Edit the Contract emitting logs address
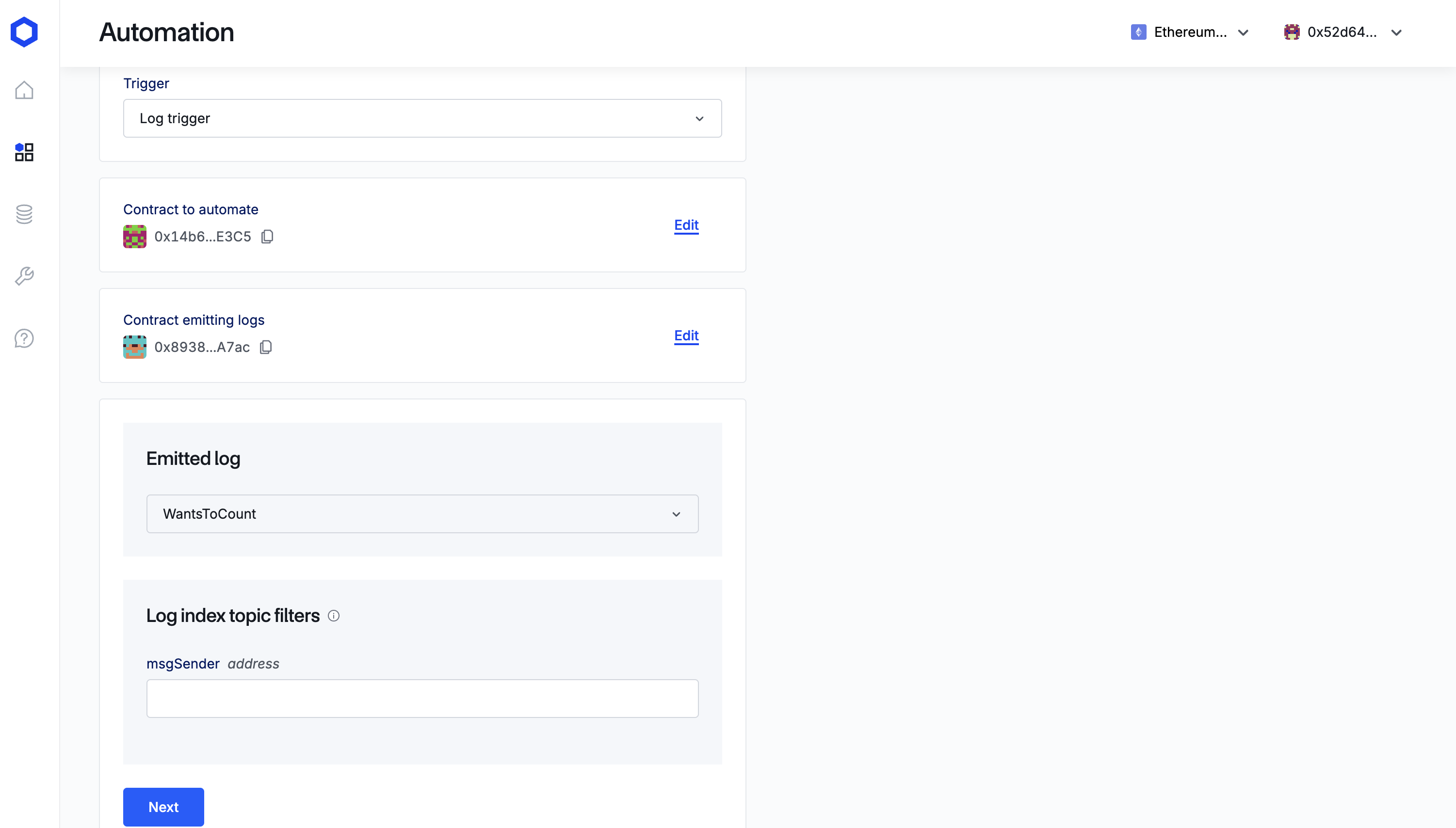 [686, 335]
